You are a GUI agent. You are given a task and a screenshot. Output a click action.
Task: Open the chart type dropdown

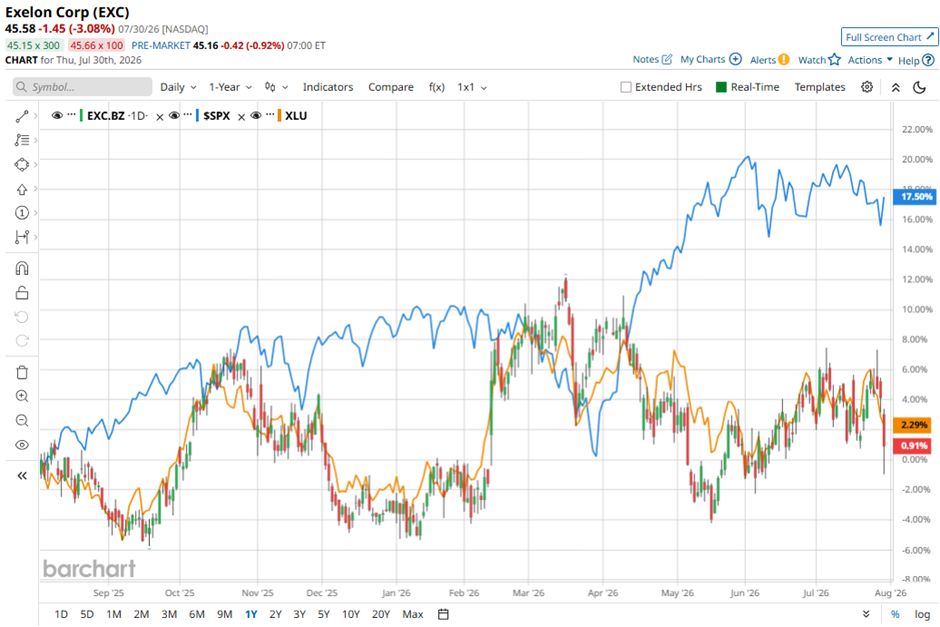pos(276,87)
